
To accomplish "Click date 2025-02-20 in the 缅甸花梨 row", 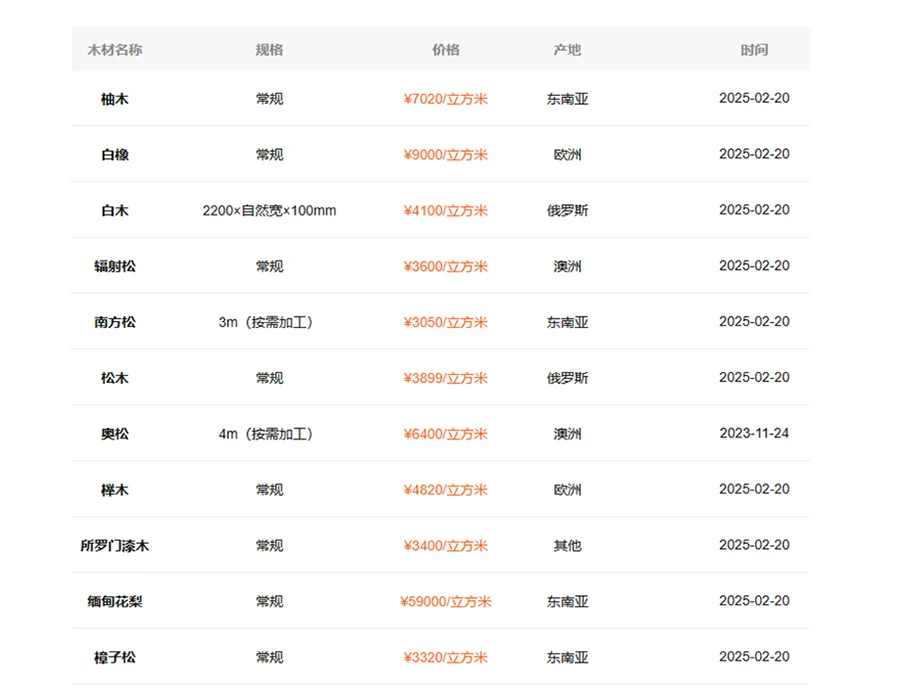I will pos(754,600).
